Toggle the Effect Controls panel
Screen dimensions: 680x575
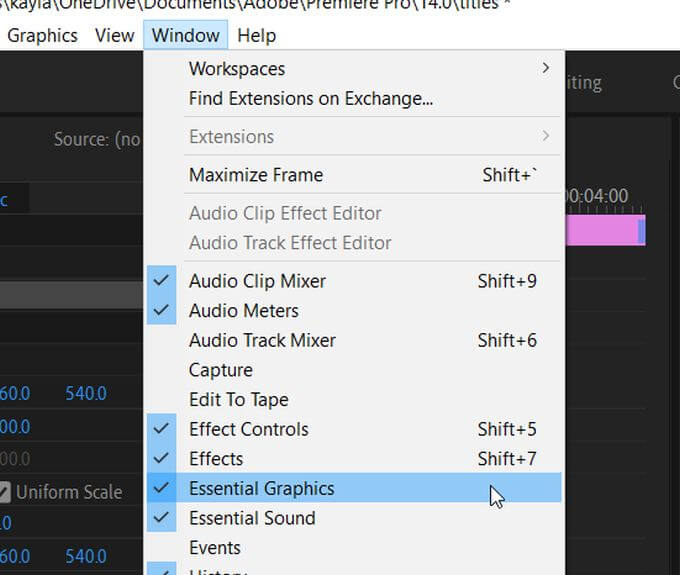pos(248,429)
